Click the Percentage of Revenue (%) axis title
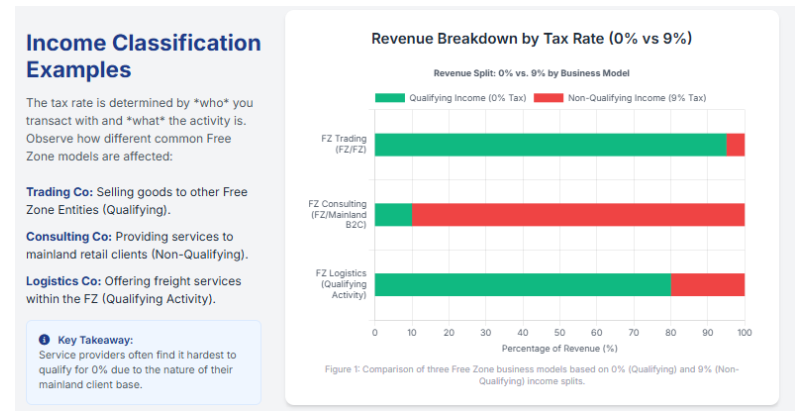800x415 pixels. pos(559,347)
